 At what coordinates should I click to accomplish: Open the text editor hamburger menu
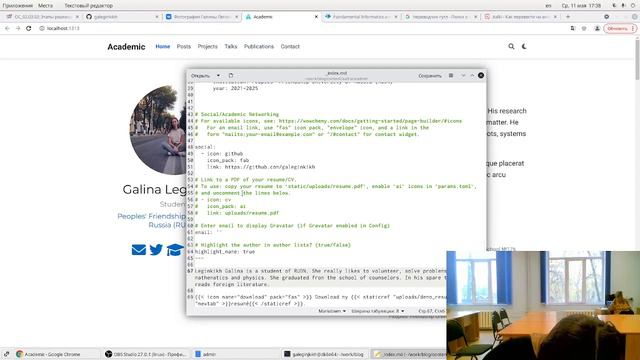click(451, 76)
